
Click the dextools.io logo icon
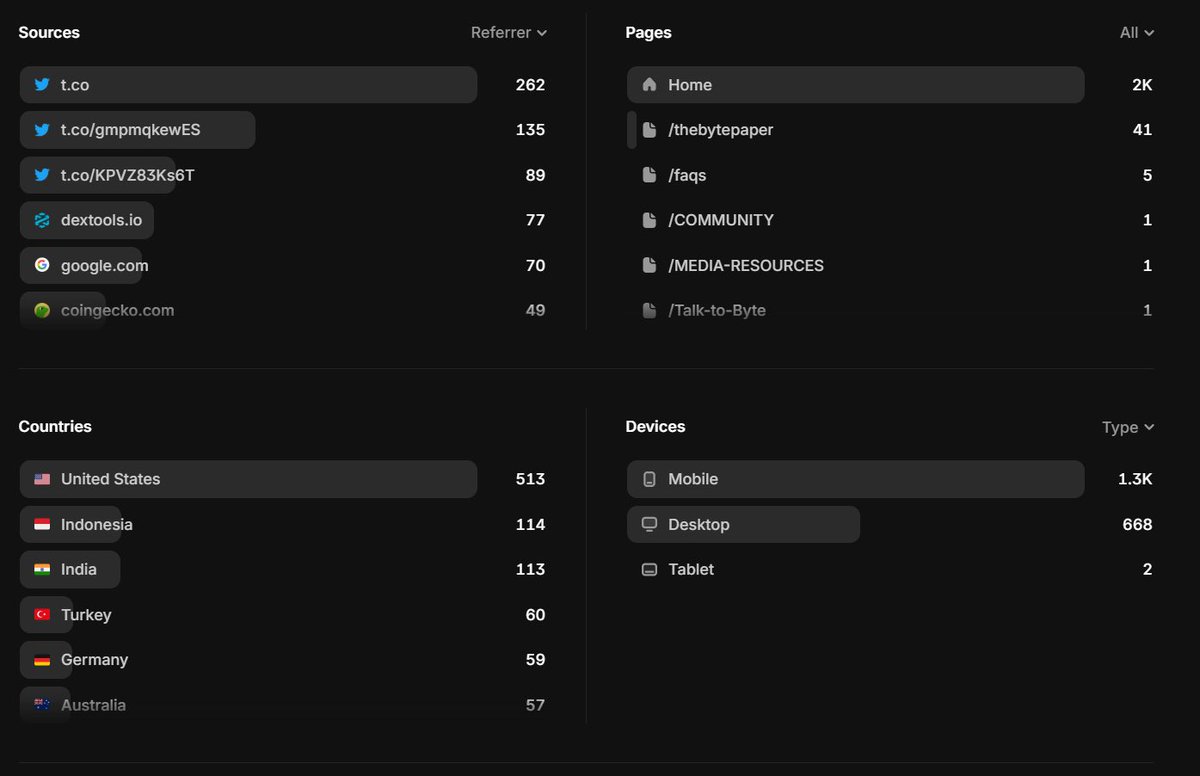click(42, 220)
